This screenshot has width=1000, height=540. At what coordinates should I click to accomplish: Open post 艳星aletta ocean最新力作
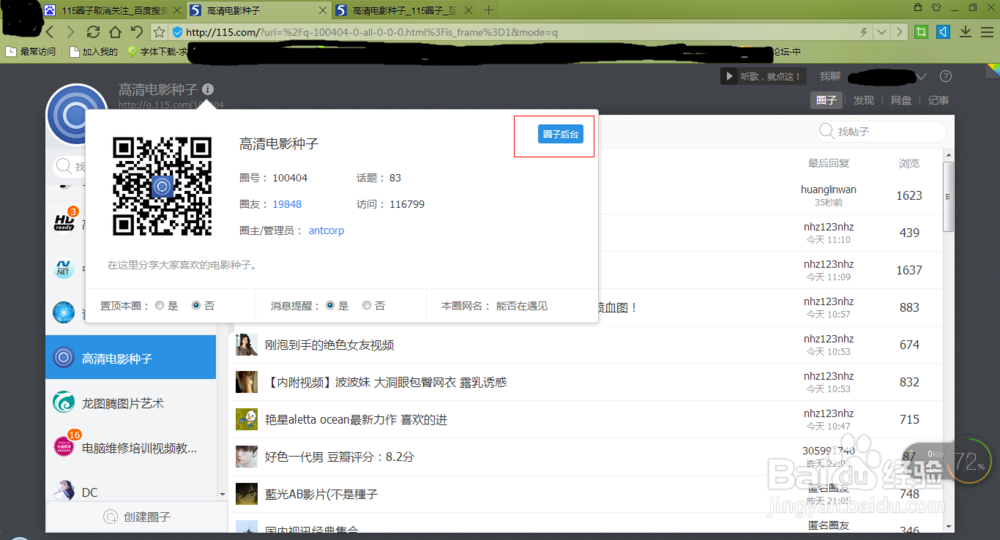coord(356,420)
